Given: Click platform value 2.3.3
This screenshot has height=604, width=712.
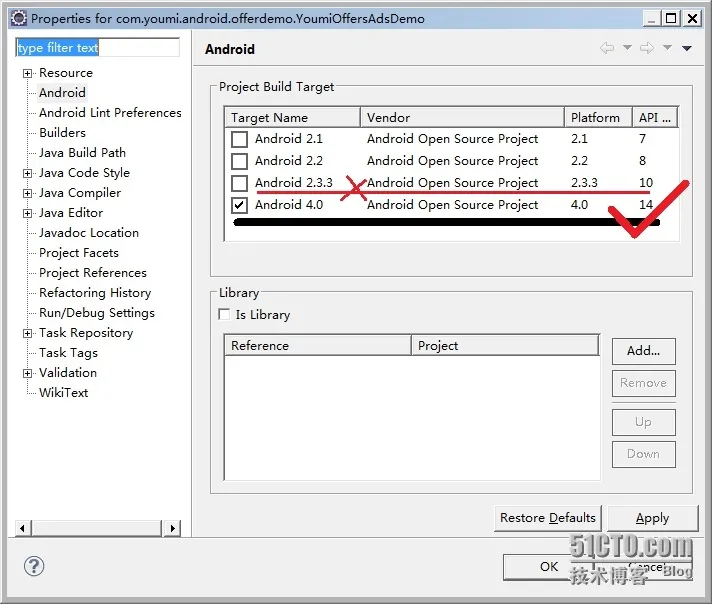Looking at the screenshot, I should click(x=584, y=183).
